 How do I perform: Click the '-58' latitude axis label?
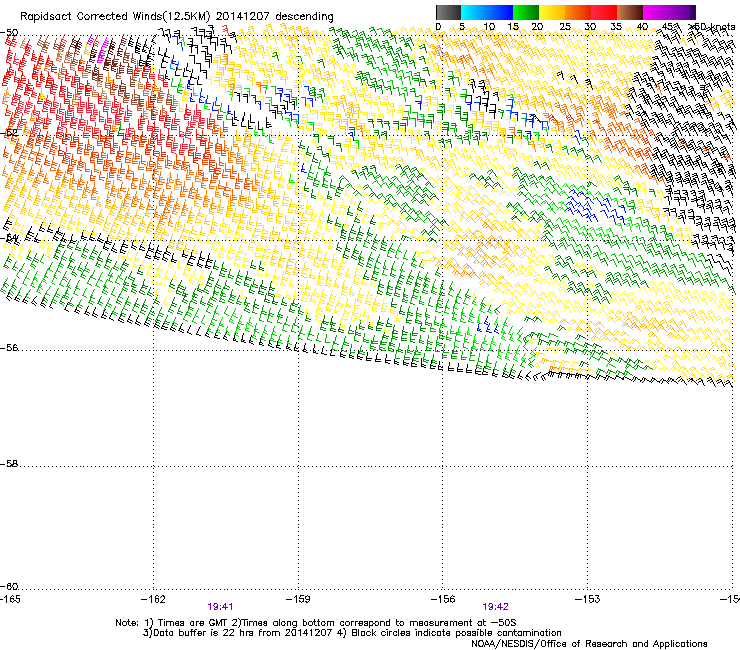[x=9, y=464]
